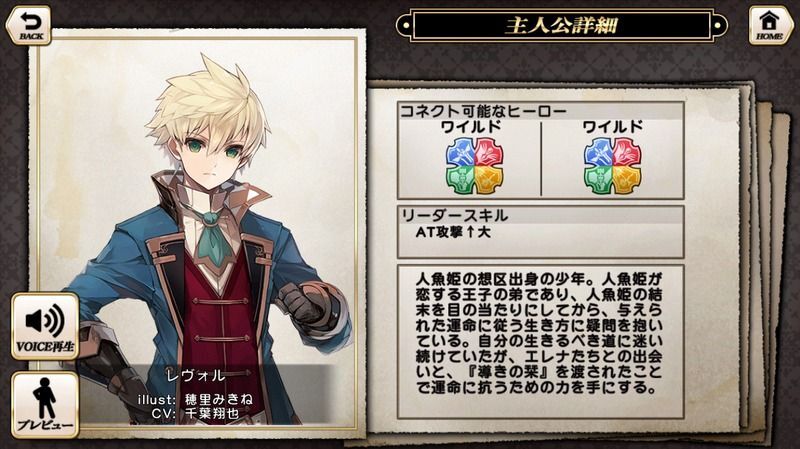
Task: Select the left ワイルド connect emblem
Action: click(474, 166)
